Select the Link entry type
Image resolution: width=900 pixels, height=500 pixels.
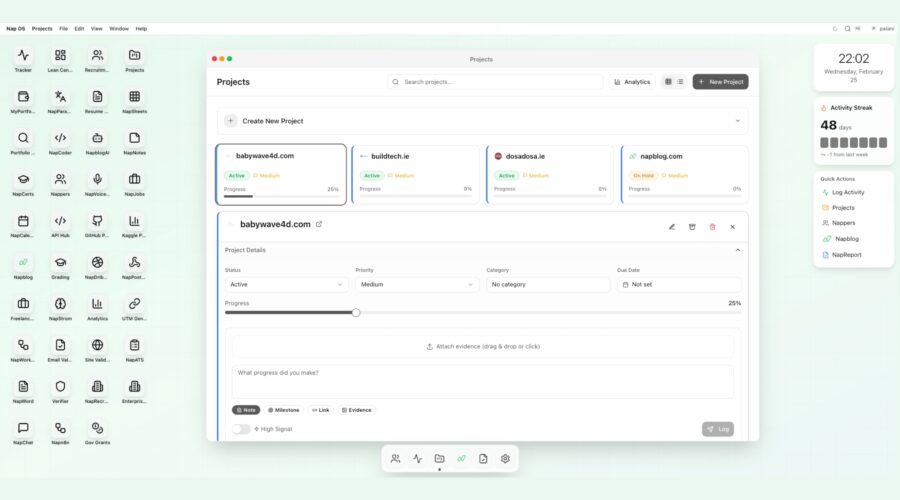320,410
